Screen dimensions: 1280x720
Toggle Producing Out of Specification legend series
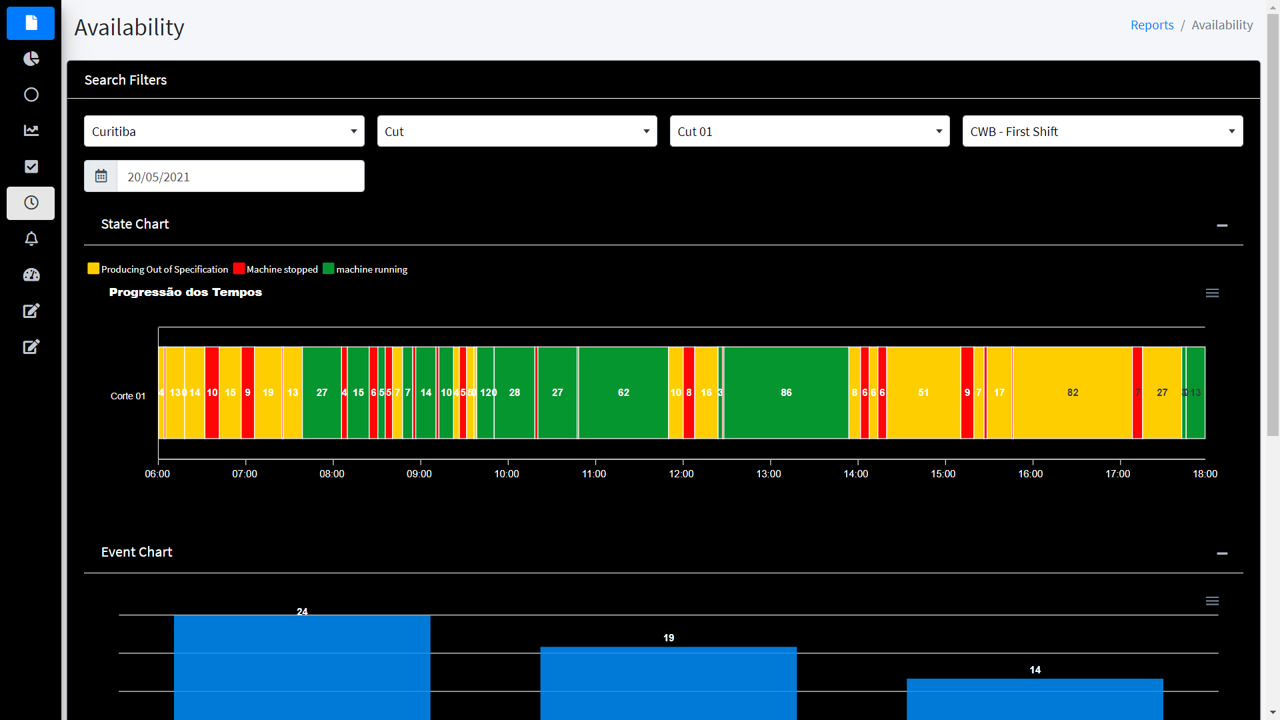(164, 269)
